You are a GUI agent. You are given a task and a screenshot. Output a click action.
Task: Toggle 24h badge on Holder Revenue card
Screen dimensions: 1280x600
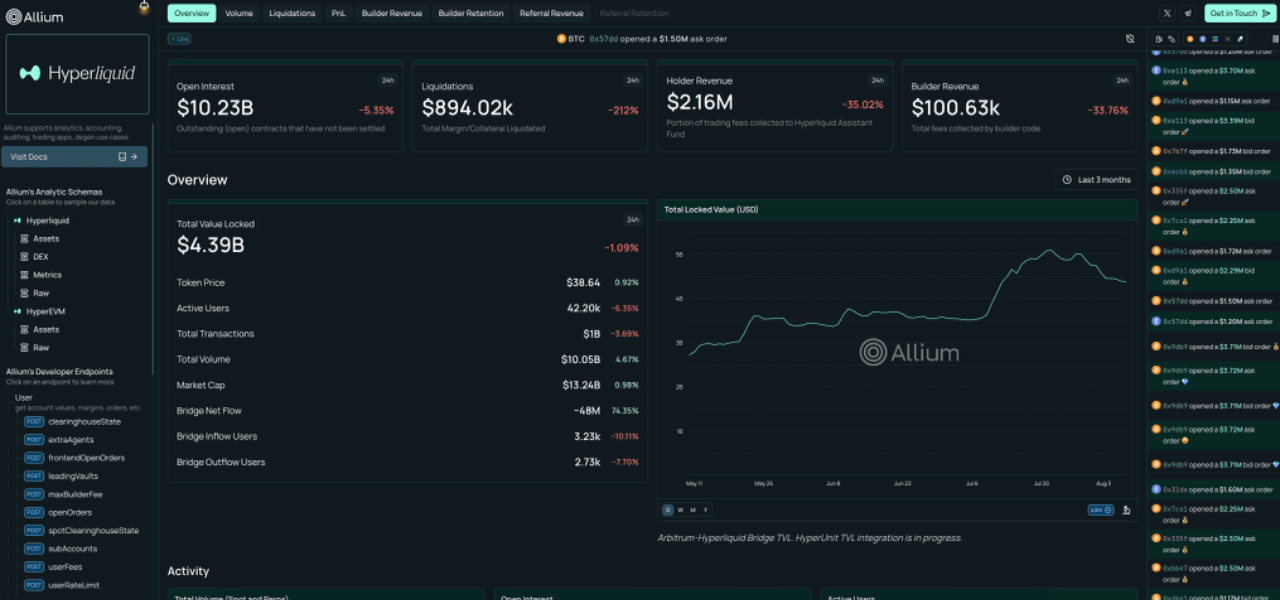877,80
